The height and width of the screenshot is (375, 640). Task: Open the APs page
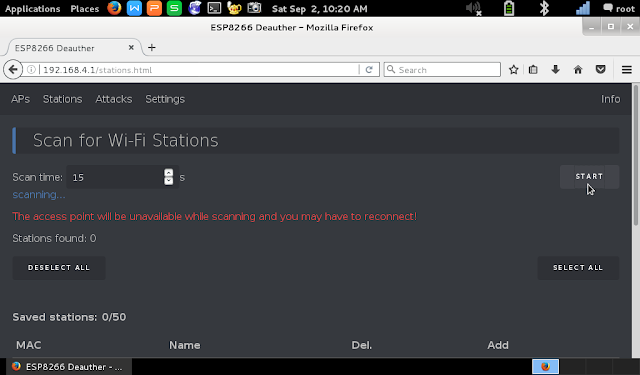pyautogui.click(x=20, y=99)
